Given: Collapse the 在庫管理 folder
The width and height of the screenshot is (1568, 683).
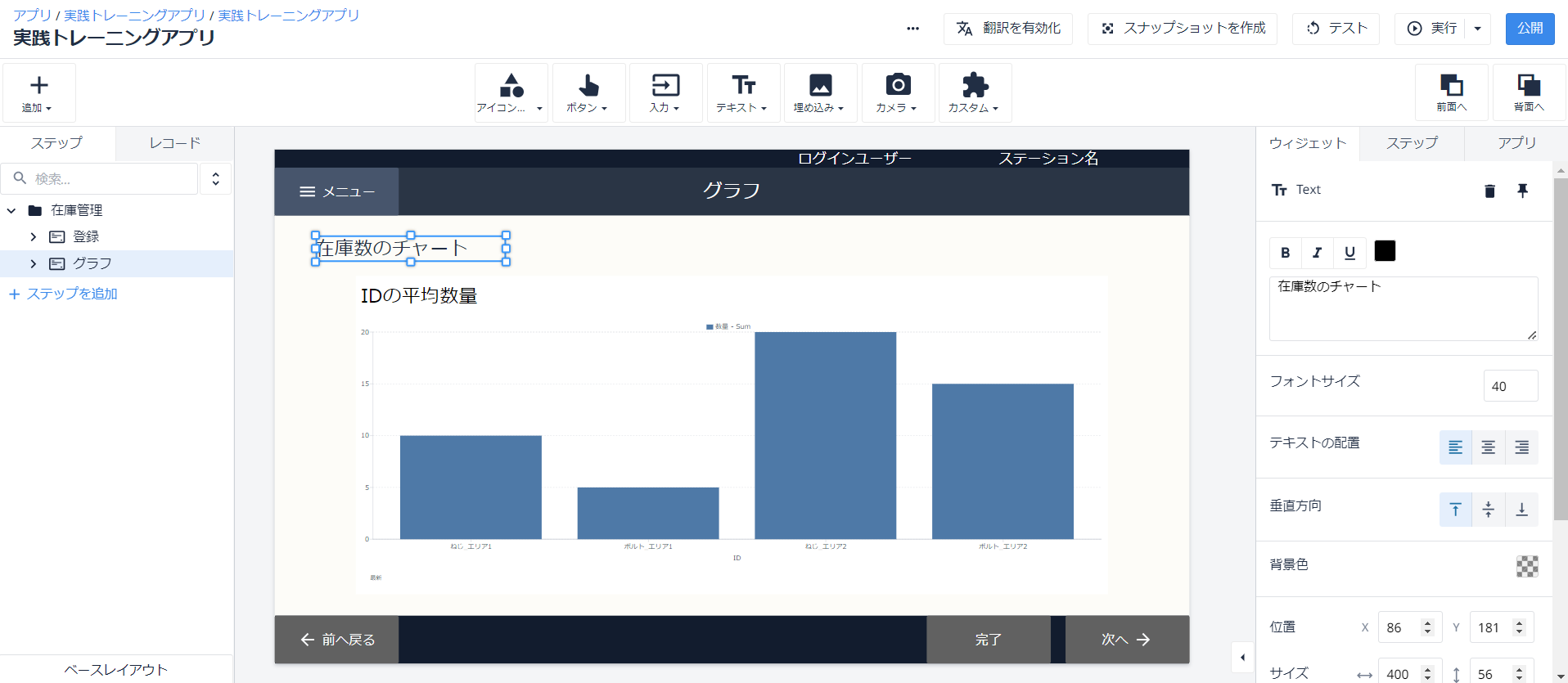Looking at the screenshot, I should click(11, 211).
